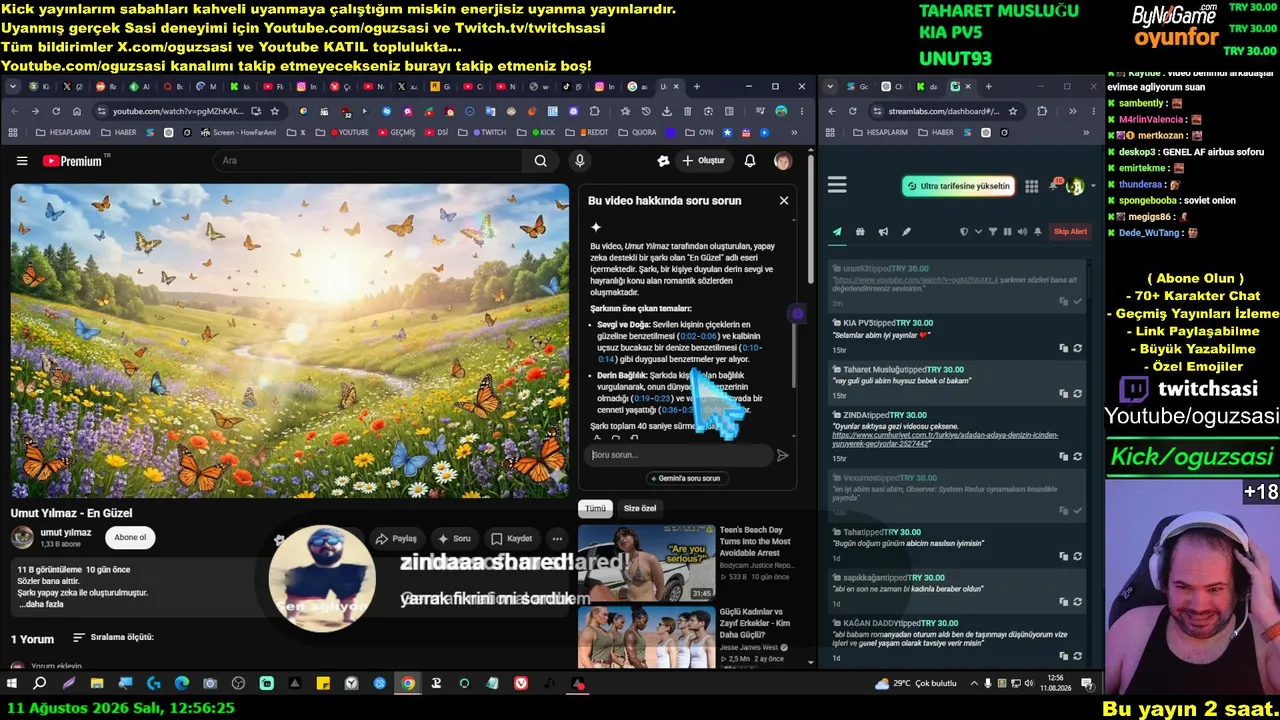Screen dimensions: 1280x720
Task: Open the Streamlabs app grid icon
Action: coord(1031,186)
